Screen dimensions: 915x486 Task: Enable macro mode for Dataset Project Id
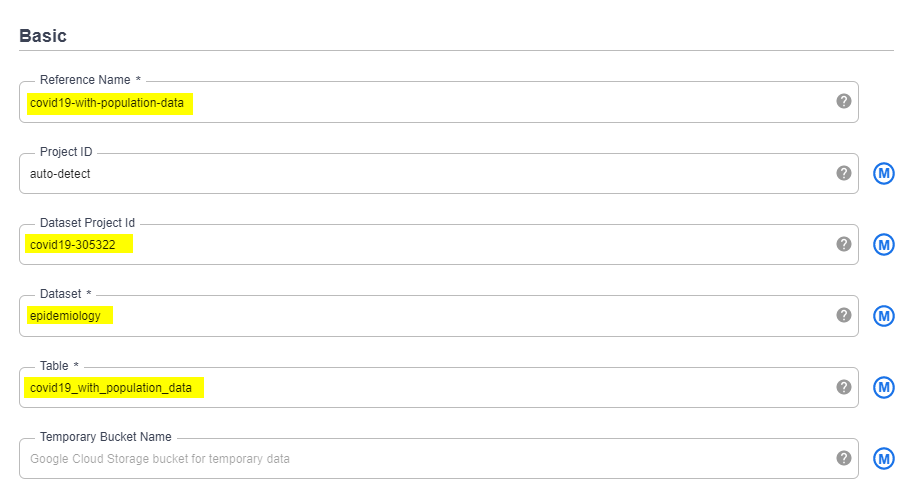coord(884,244)
